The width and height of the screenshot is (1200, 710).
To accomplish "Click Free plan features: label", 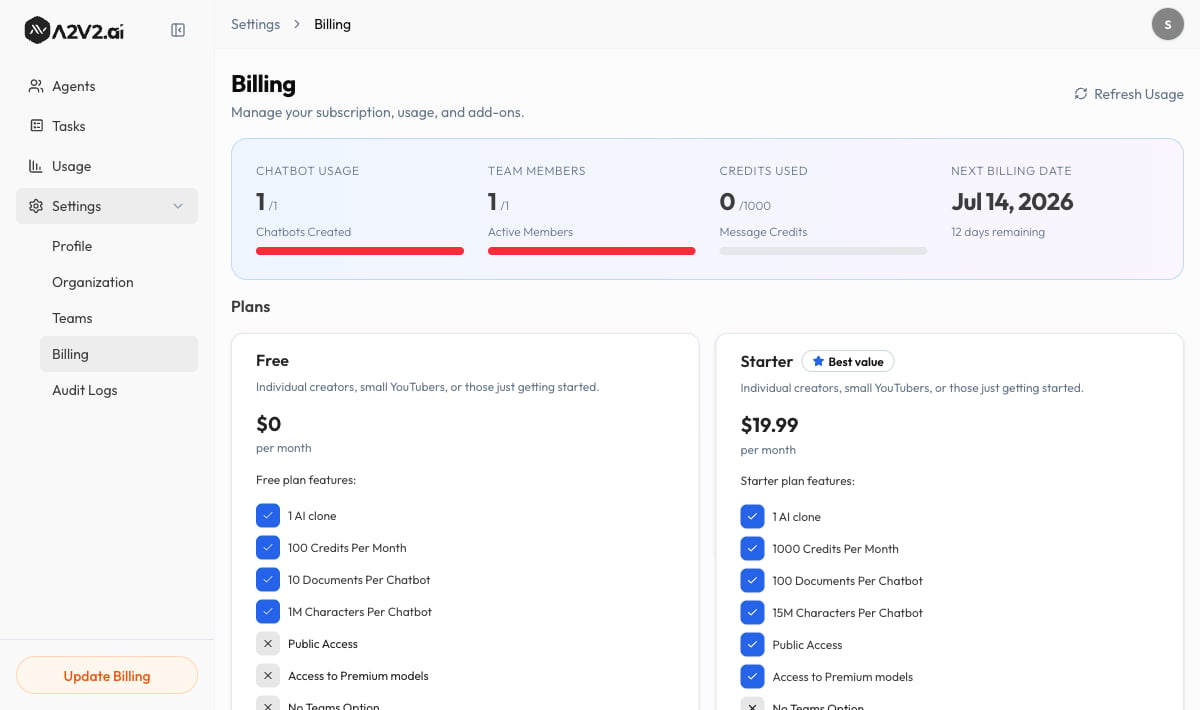I will [x=306, y=480].
